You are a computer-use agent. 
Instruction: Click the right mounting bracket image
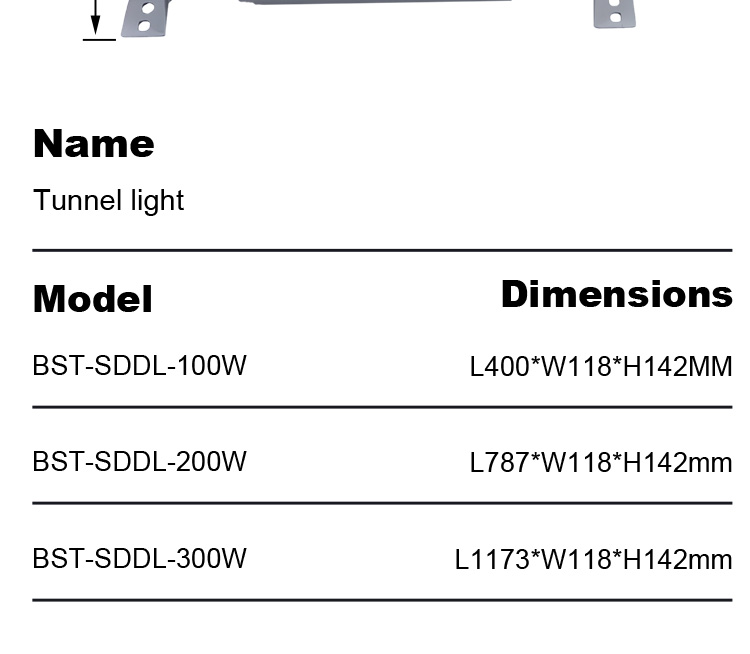pyautogui.click(x=615, y=14)
